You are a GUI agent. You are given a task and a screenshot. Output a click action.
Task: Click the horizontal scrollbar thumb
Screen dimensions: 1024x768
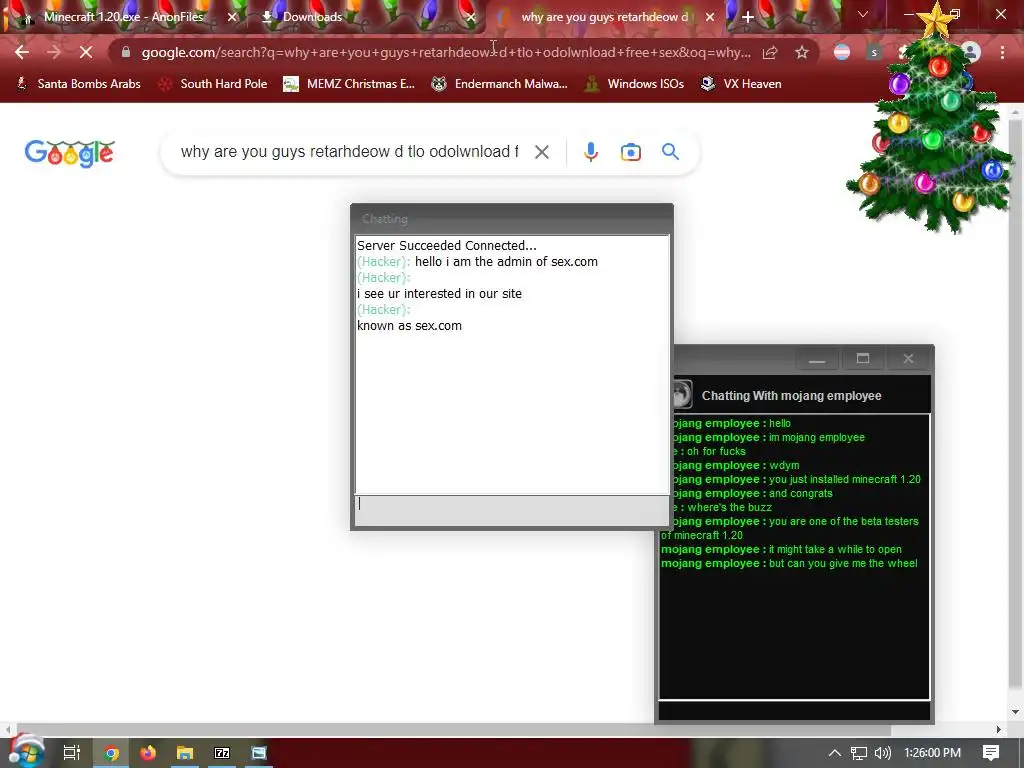coord(453,729)
